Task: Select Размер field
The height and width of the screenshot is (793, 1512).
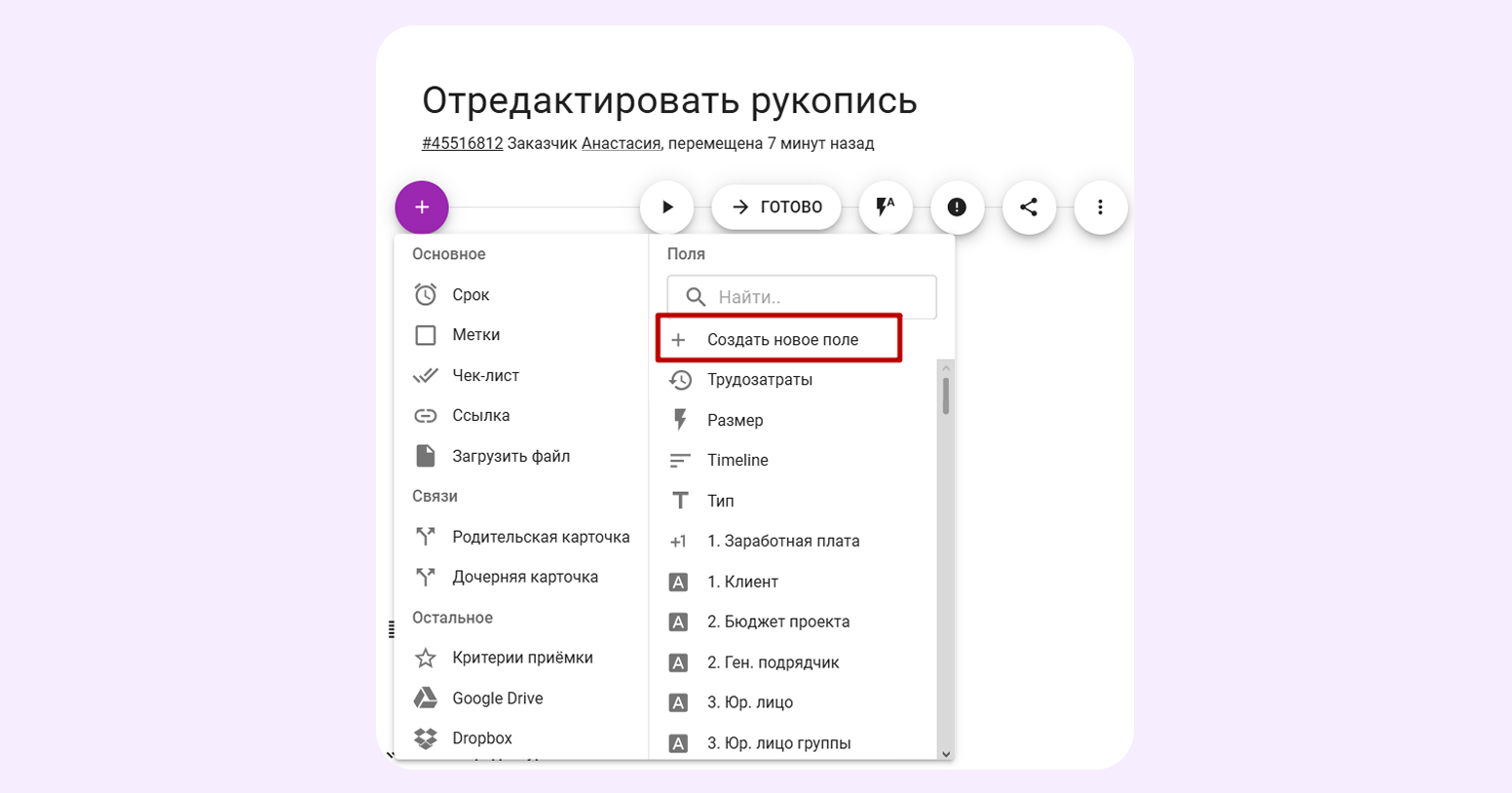Action: point(793,420)
